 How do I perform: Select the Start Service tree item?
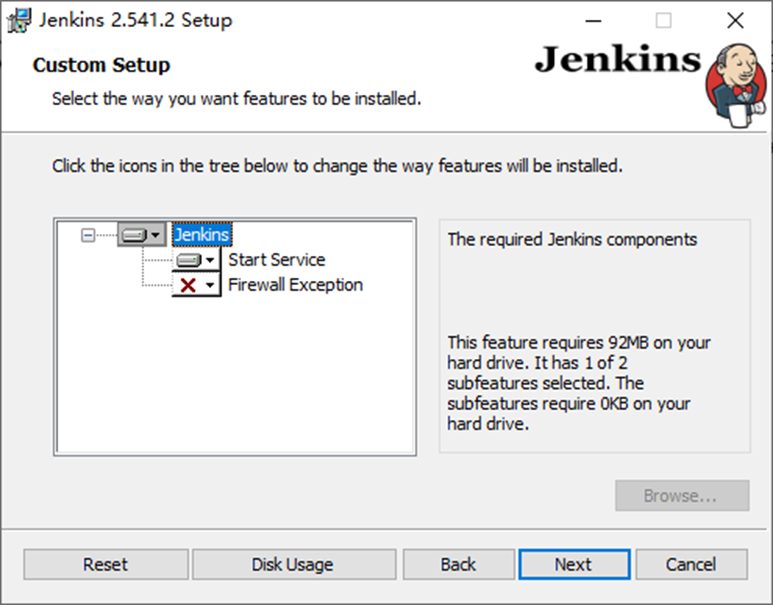coord(277,259)
